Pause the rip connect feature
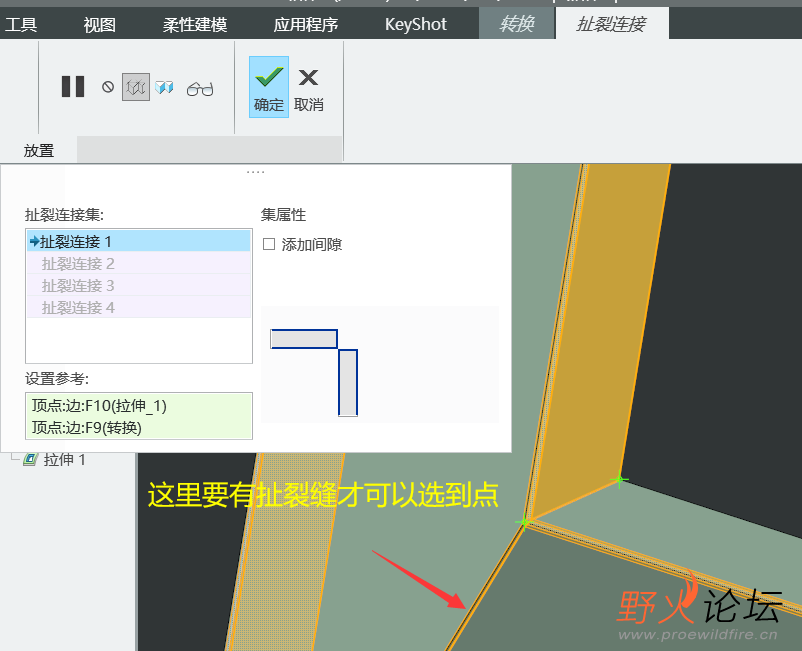This screenshot has height=651, width=802. pyautogui.click(x=73, y=86)
